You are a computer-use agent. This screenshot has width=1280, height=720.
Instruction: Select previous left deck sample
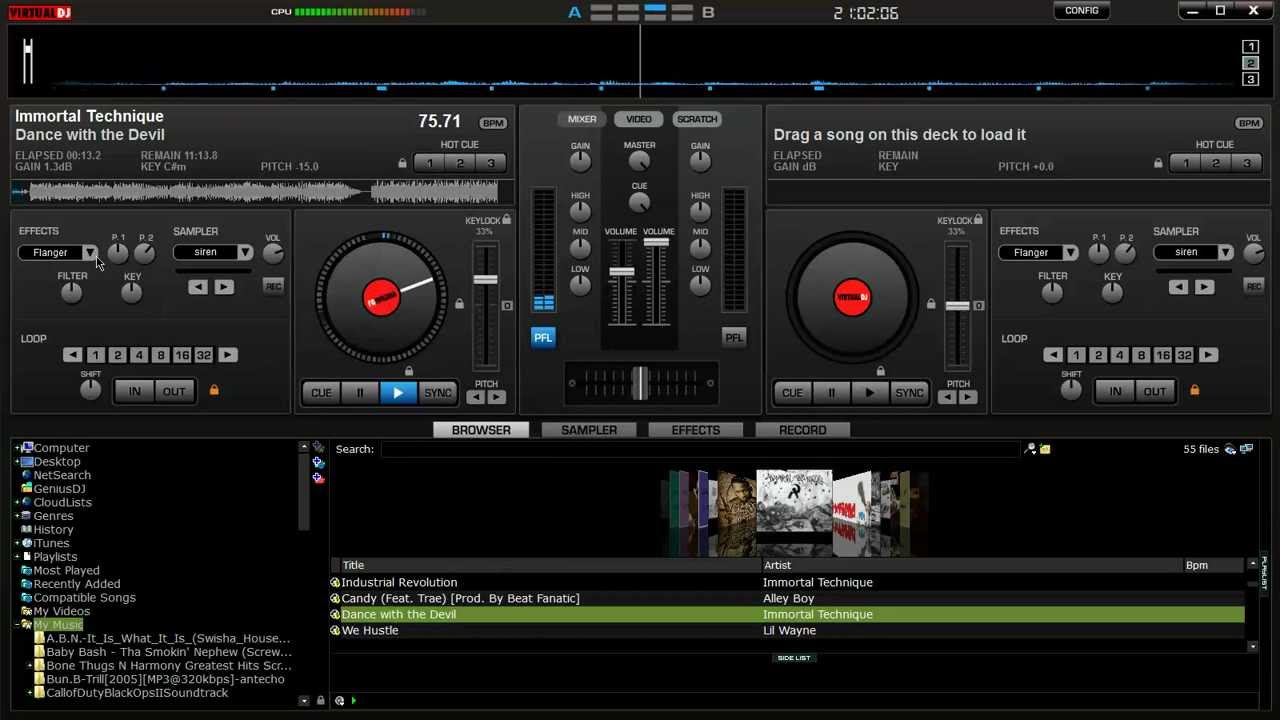coord(198,287)
